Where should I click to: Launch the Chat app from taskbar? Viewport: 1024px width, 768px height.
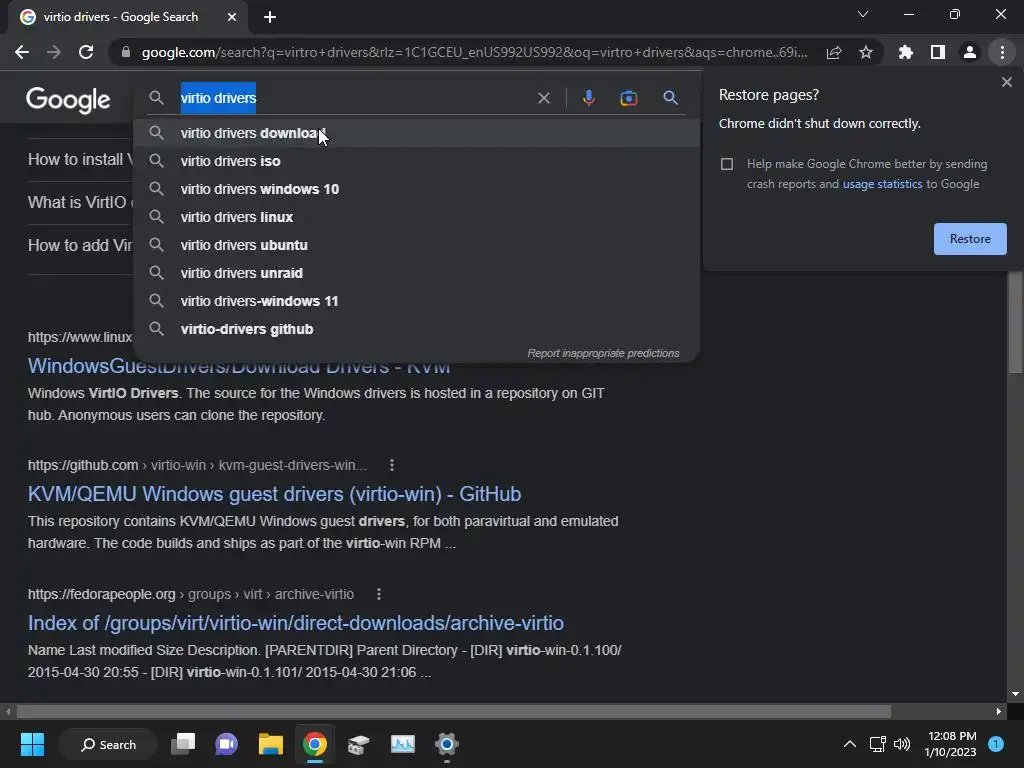227,744
